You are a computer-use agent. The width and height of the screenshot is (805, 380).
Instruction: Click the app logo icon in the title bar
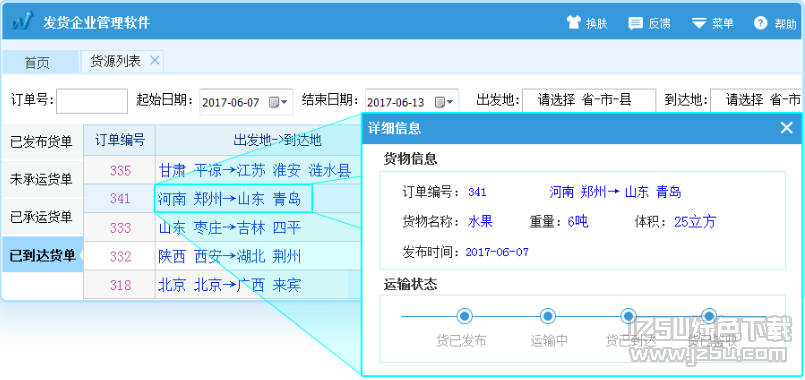pyautogui.click(x=23, y=22)
